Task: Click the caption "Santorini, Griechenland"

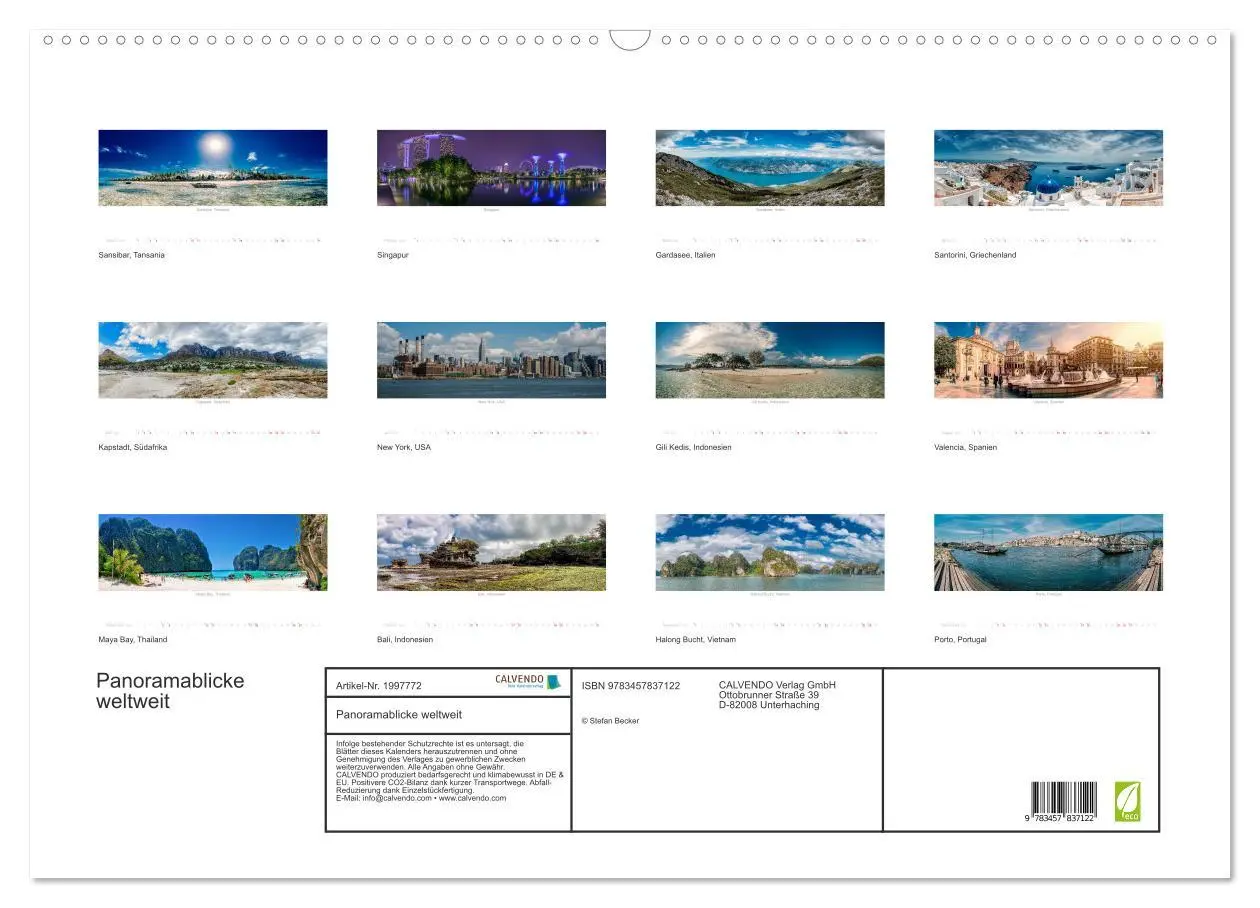Action: pos(975,255)
